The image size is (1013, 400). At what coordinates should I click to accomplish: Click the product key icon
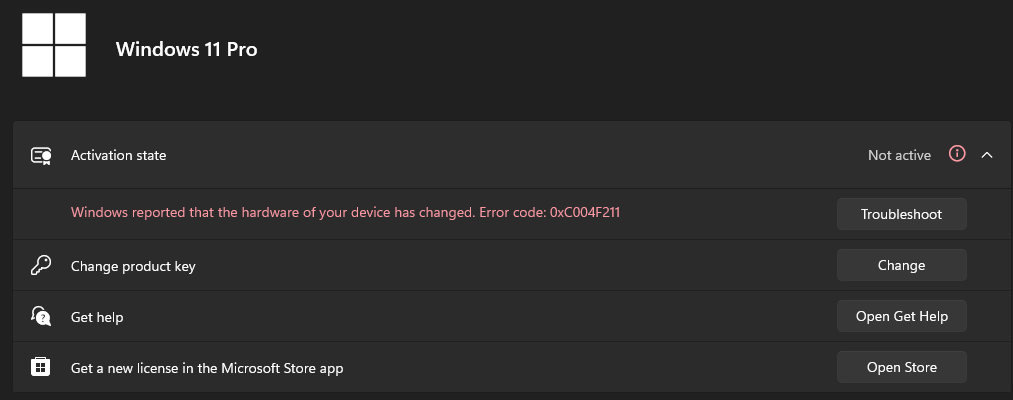click(41, 265)
